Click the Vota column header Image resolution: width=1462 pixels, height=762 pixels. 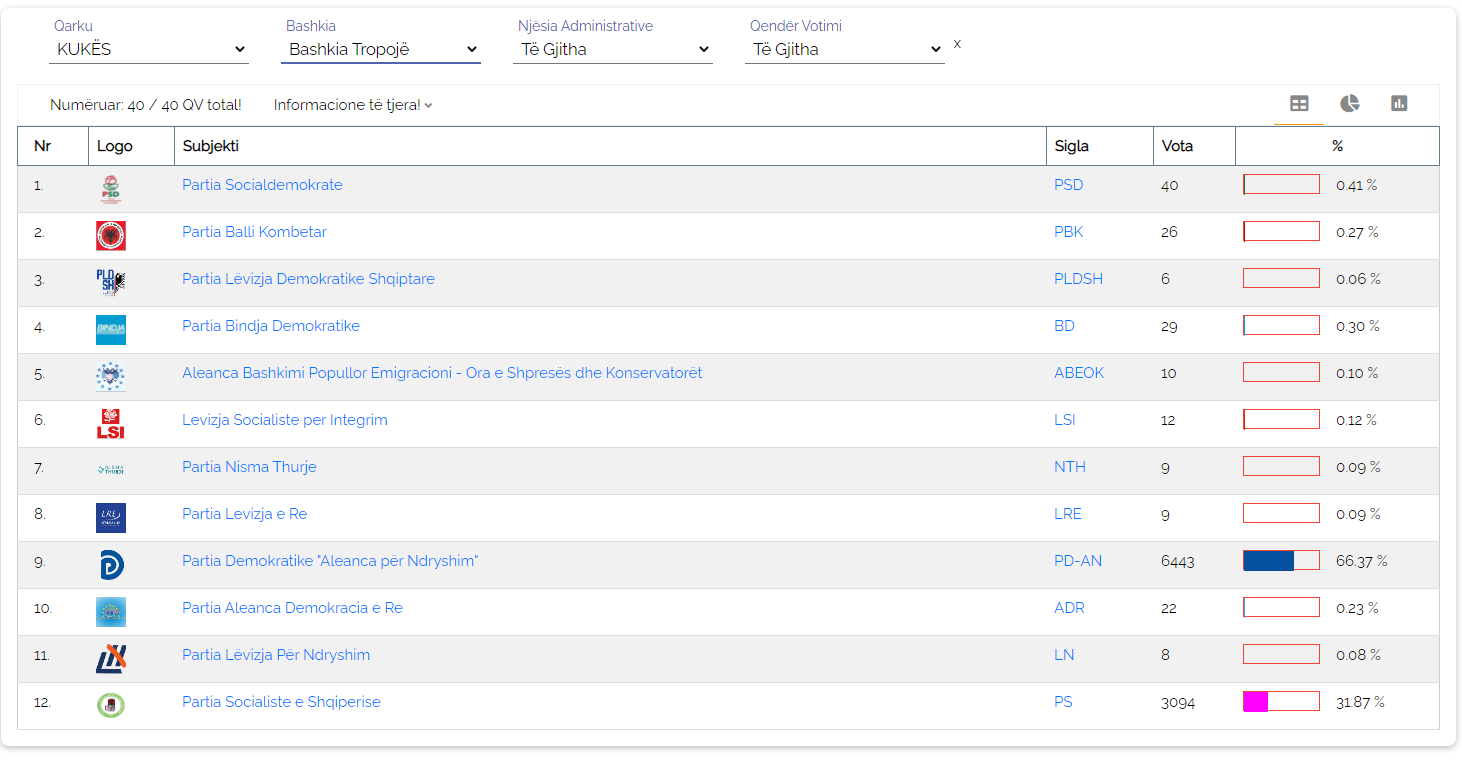tap(1177, 146)
